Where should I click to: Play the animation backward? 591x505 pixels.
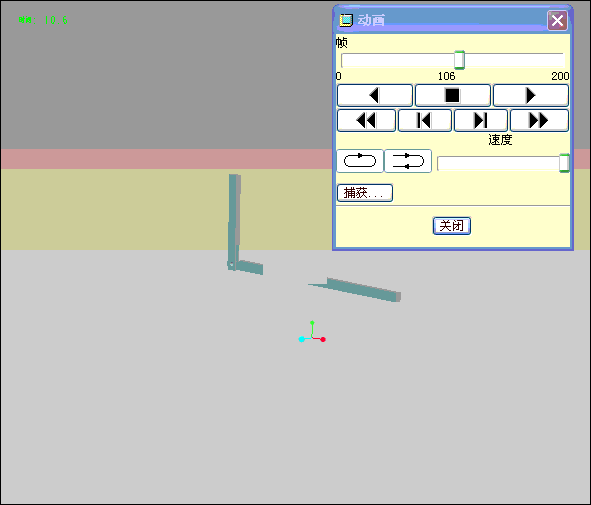375,95
